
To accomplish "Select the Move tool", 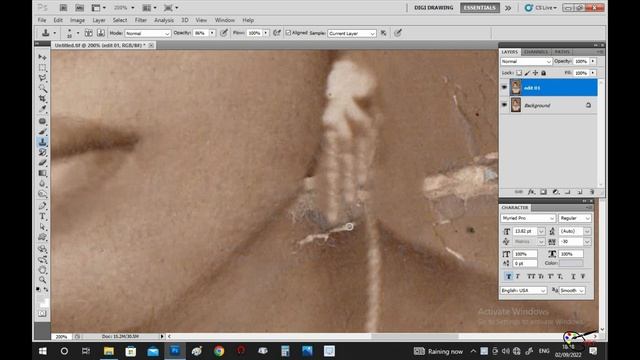I will click(x=42, y=57).
